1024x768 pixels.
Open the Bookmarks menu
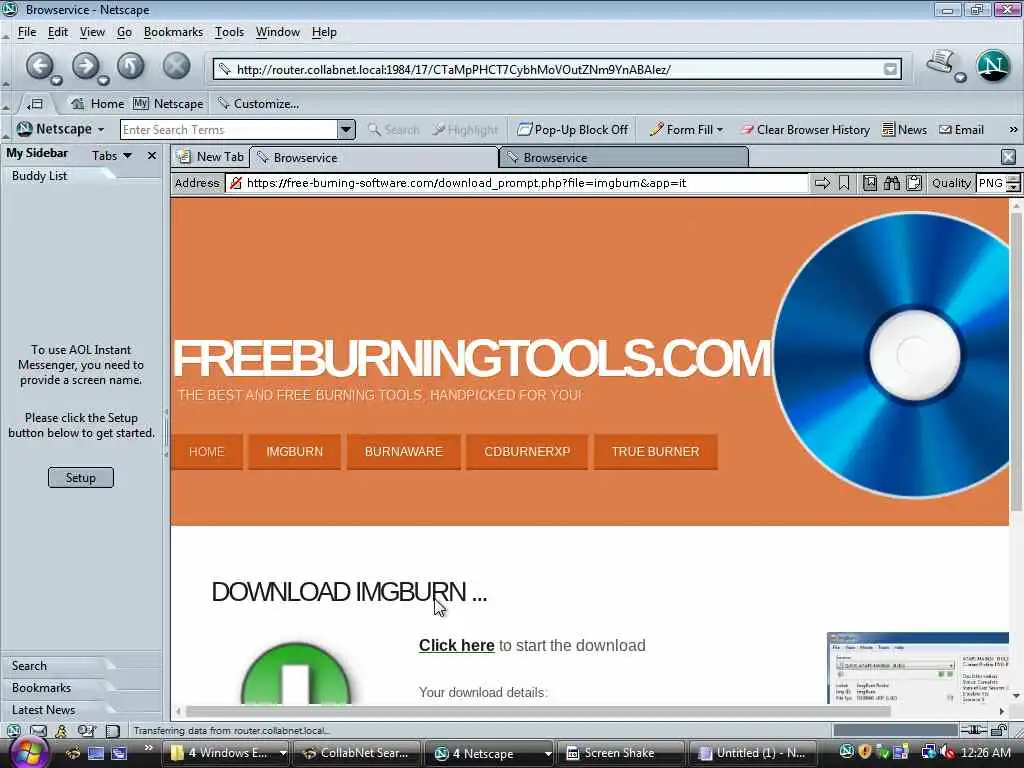(173, 32)
